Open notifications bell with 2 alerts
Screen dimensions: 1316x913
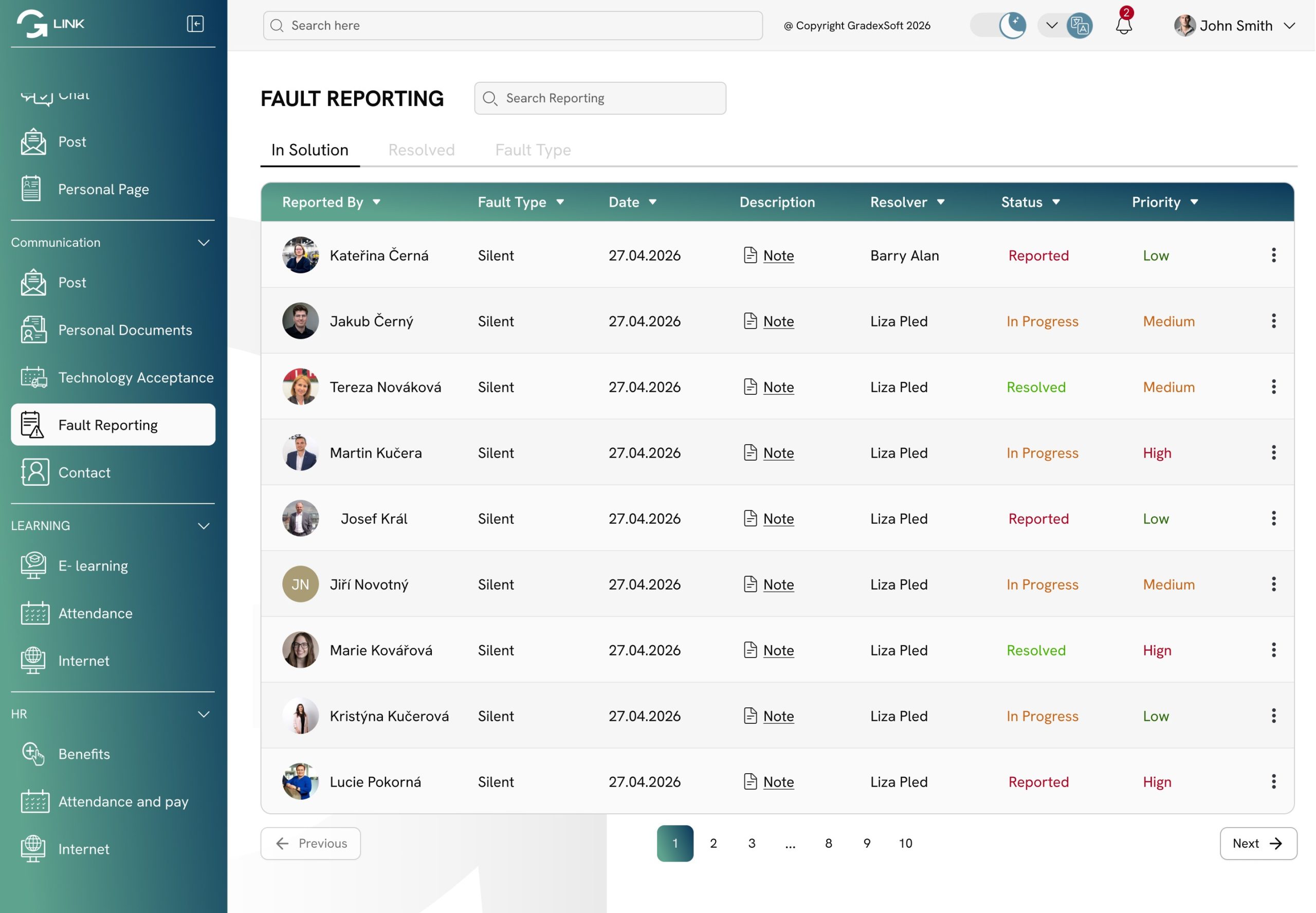[1123, 25]
